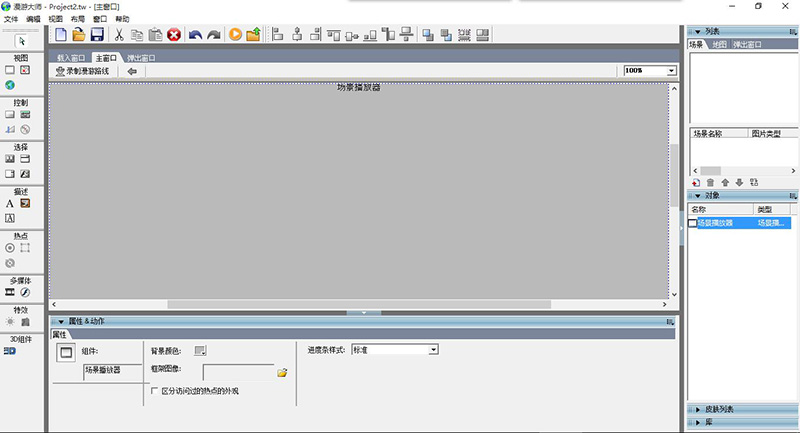
Task: Create a new project file
Action: click(61, 35)
